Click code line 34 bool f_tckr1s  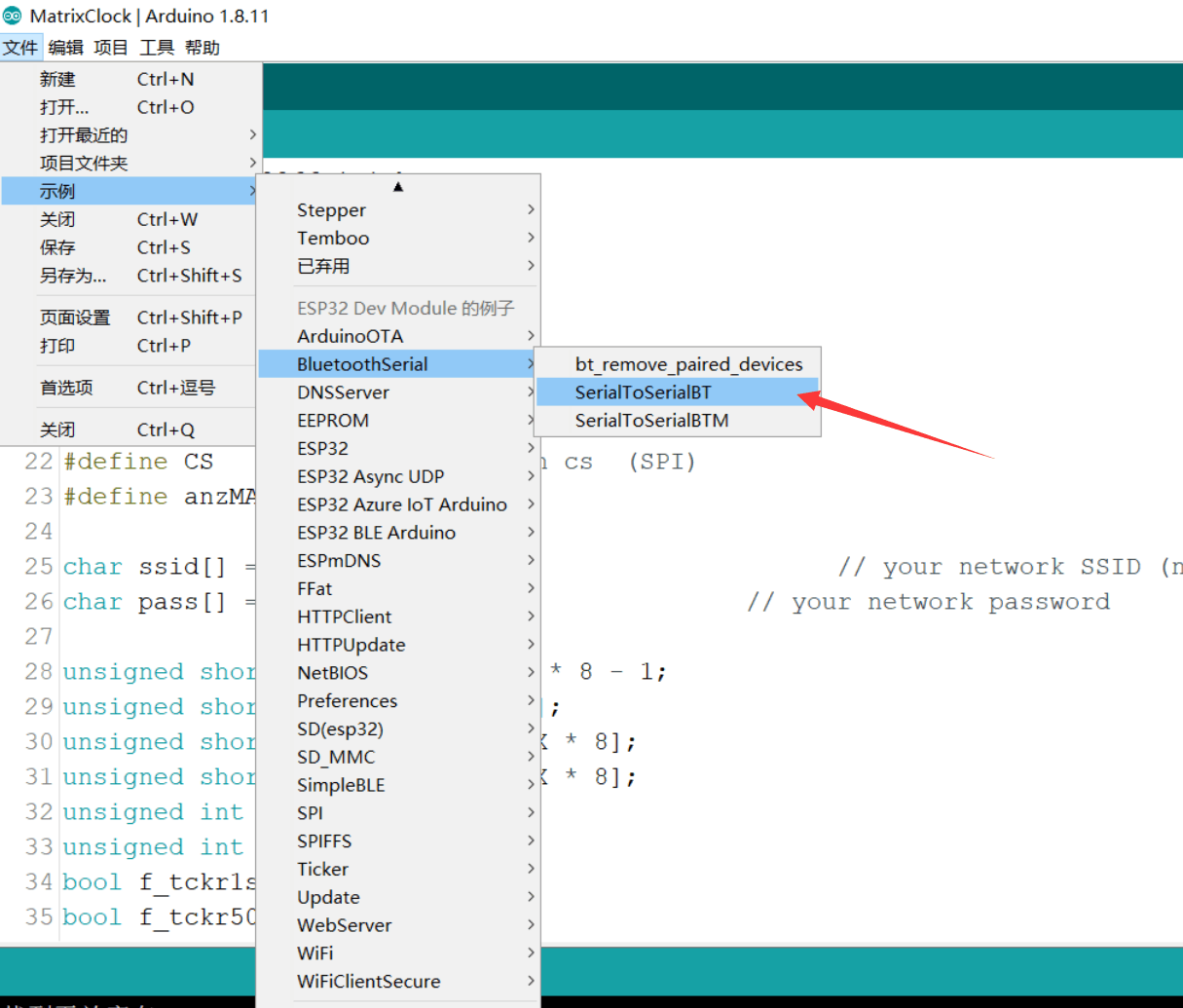point(160,882)
